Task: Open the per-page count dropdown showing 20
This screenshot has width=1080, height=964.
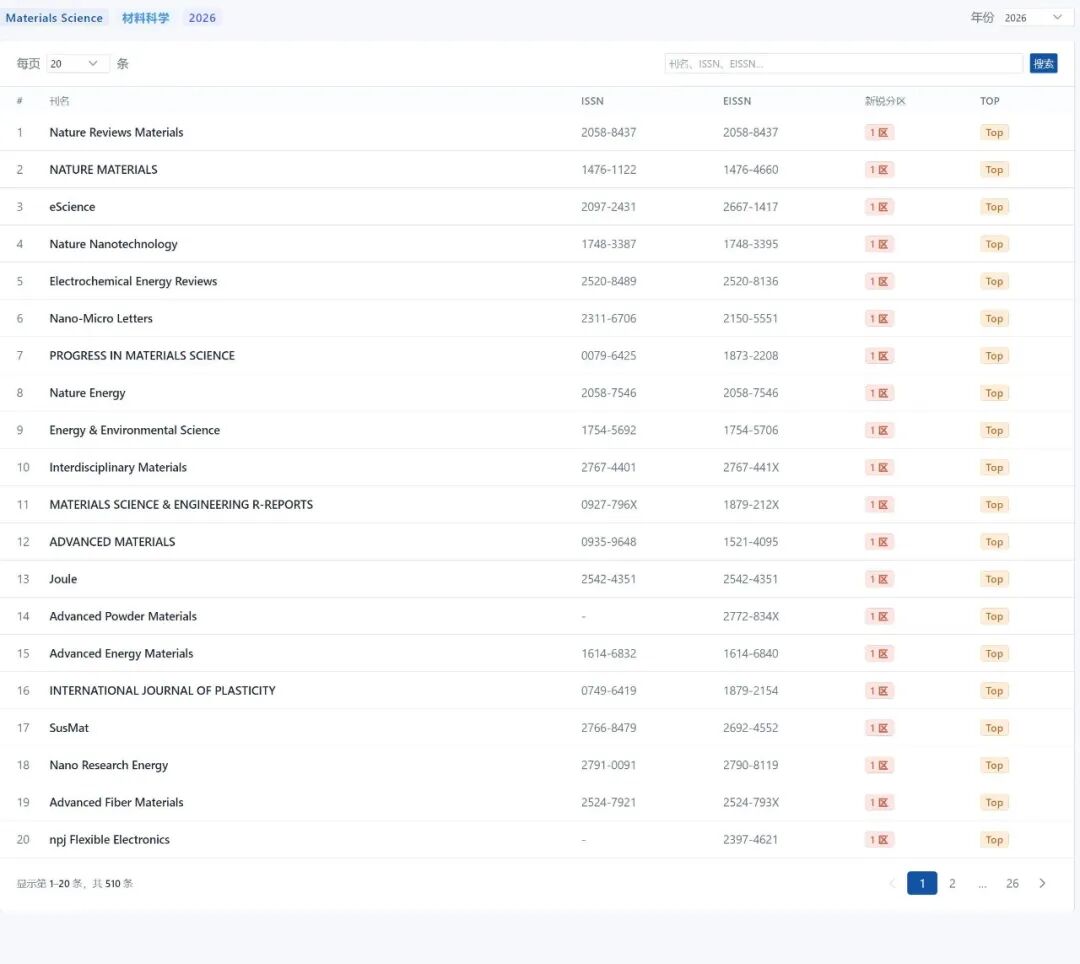Action: coord(77,64)
